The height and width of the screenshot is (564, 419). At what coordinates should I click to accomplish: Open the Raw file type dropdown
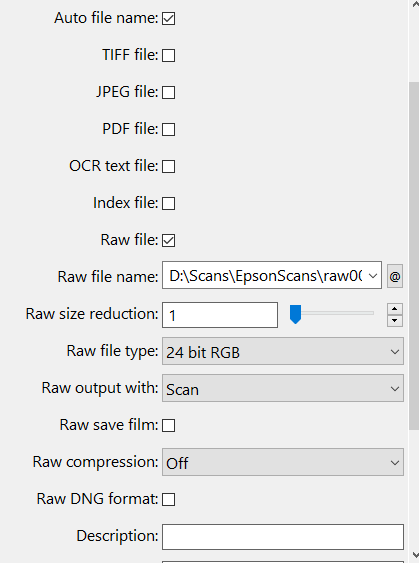click(x=283, y=351)
